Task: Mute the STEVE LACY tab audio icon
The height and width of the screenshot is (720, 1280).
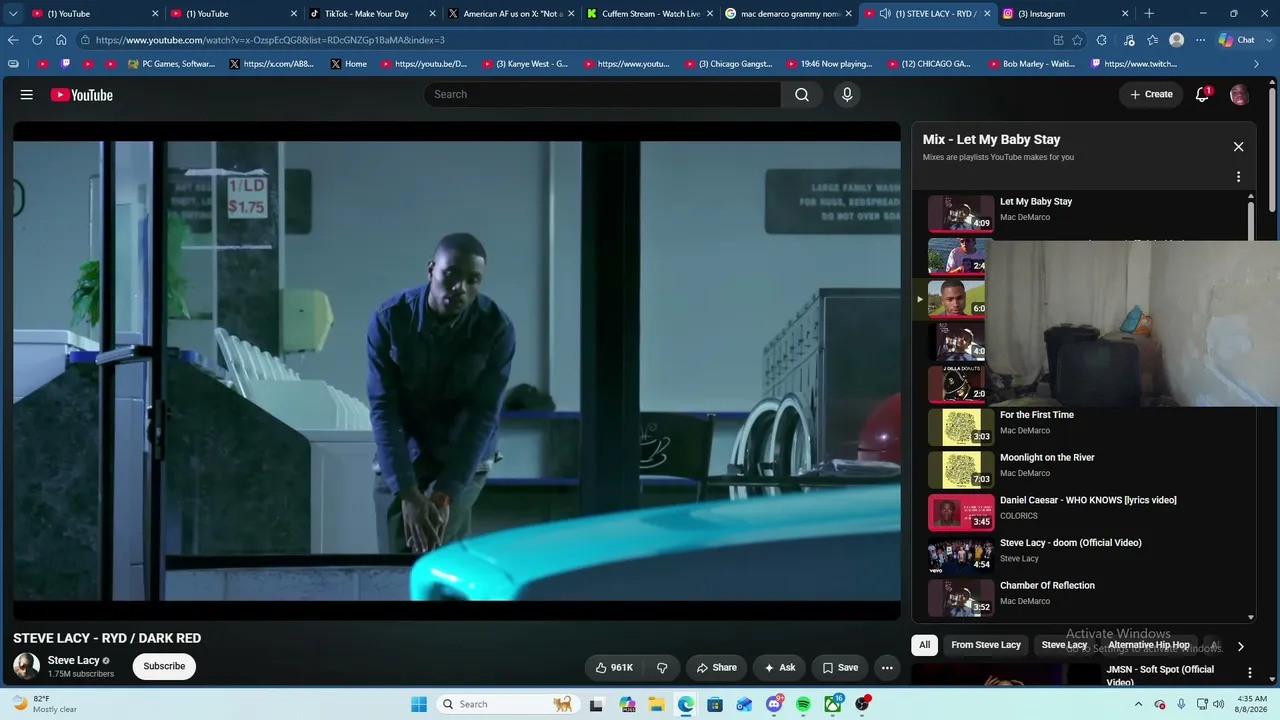Action: point(885,14)
